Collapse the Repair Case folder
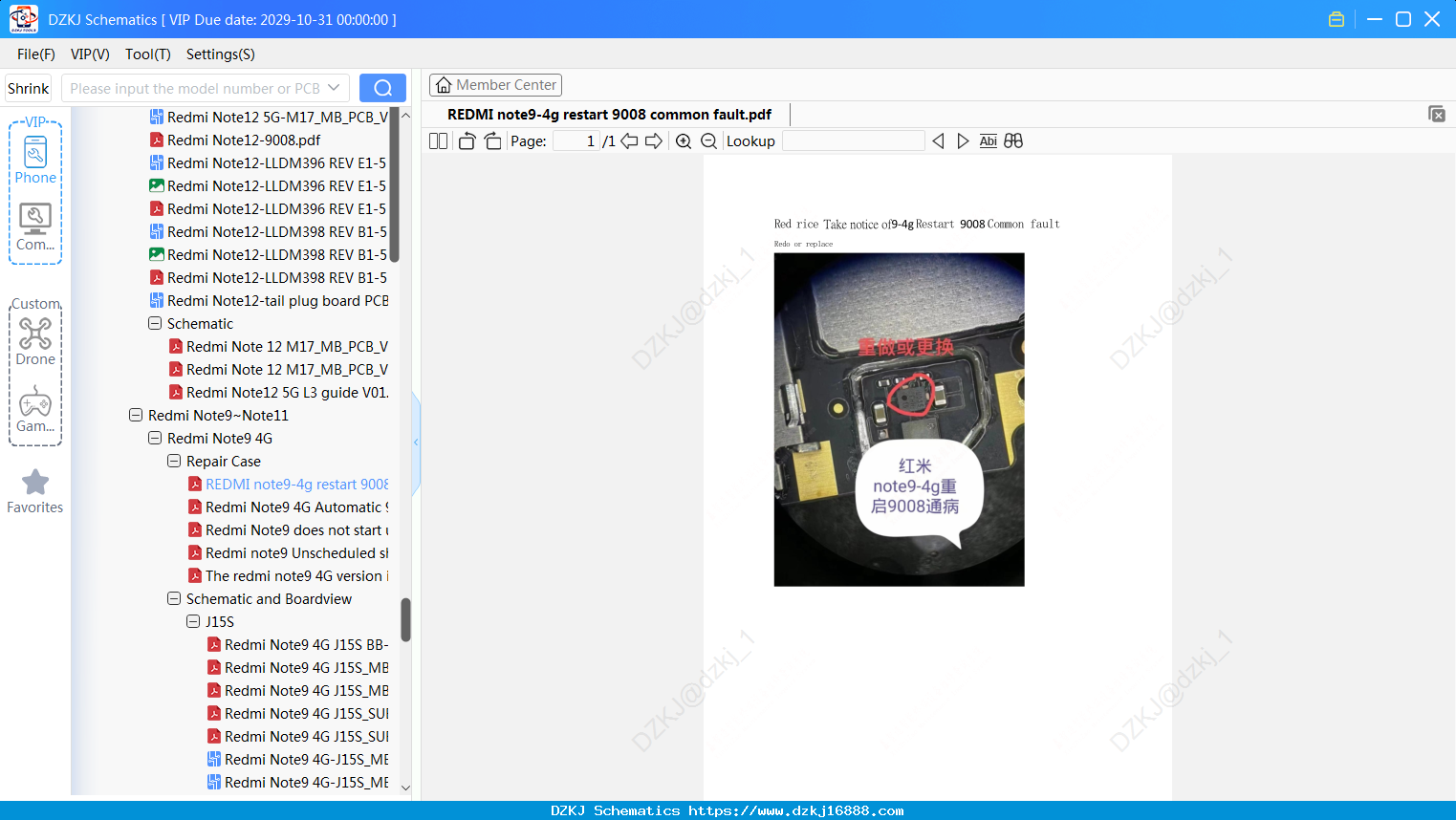 (x=174, y=462)
